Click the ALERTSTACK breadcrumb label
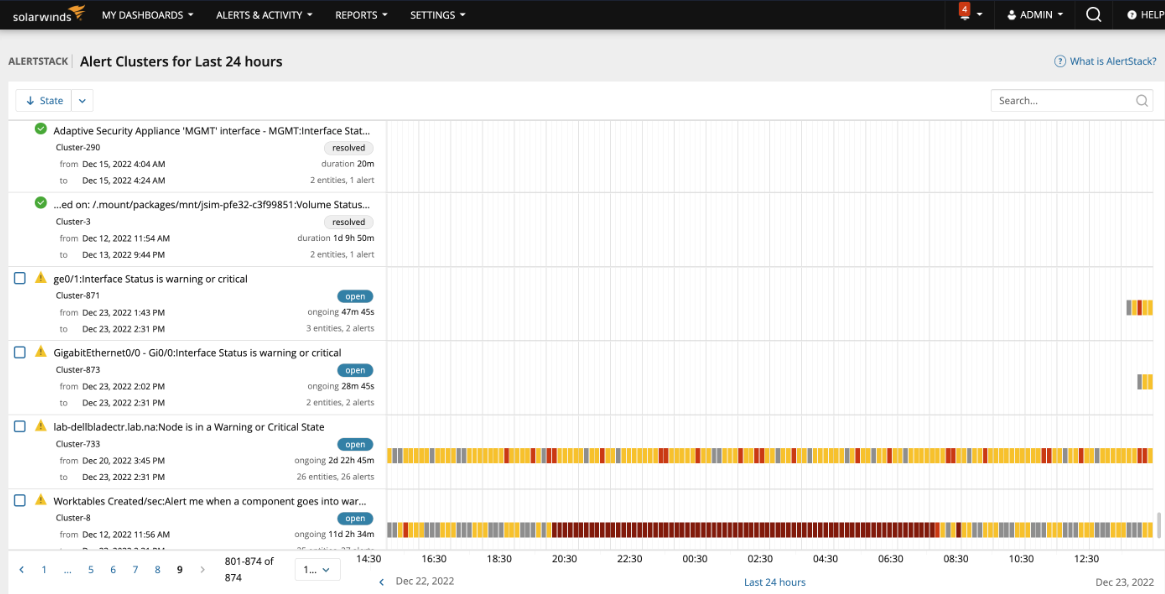Screen dimensions: 1165x594 click(x=39, y=62)
